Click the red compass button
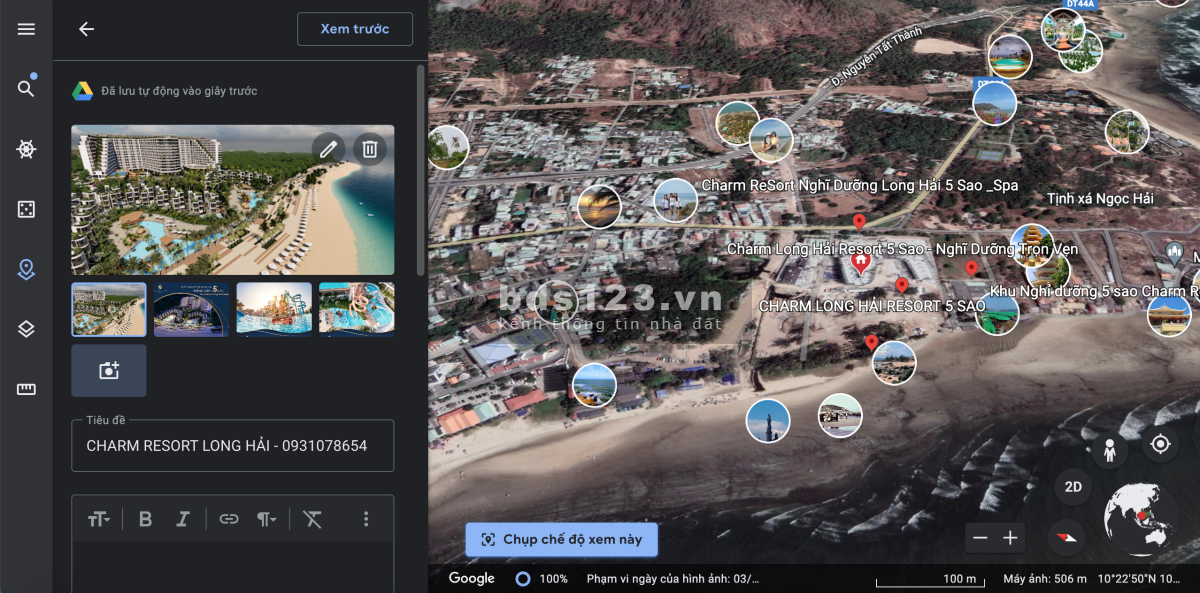Viewport: 1200px width, 593px height. (1066, 538)
